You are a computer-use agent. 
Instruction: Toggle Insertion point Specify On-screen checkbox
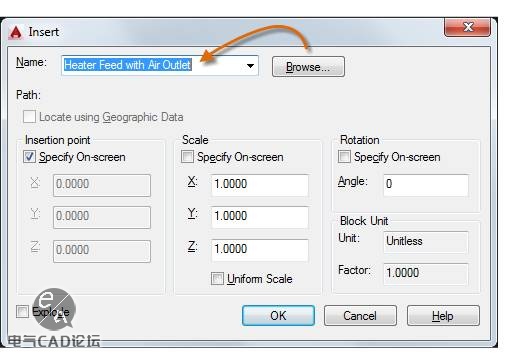click(x=29, y=157)
